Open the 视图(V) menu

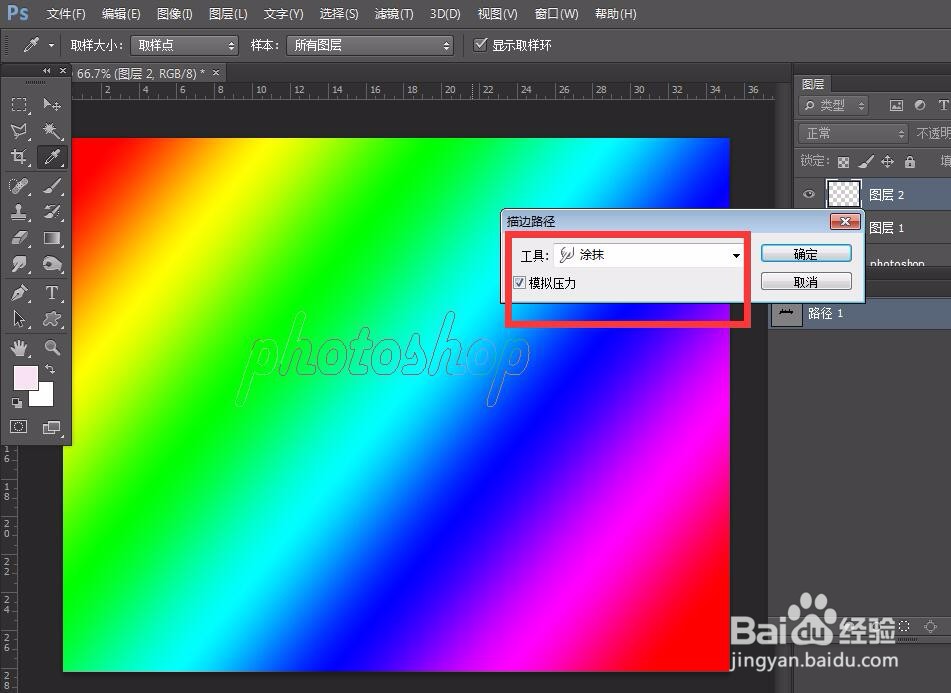click(497, 13)
